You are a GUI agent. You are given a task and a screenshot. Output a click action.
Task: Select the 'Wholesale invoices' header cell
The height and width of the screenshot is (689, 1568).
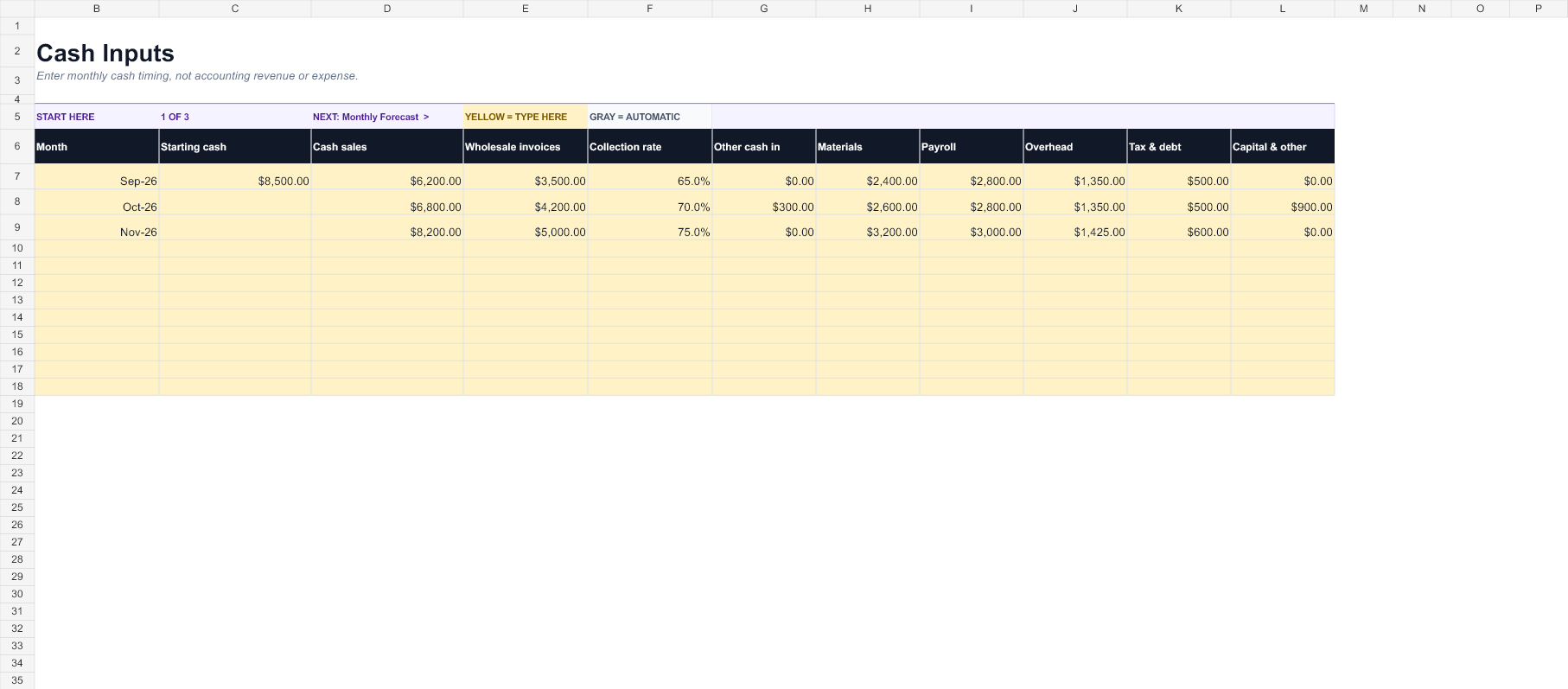(526, 147)
